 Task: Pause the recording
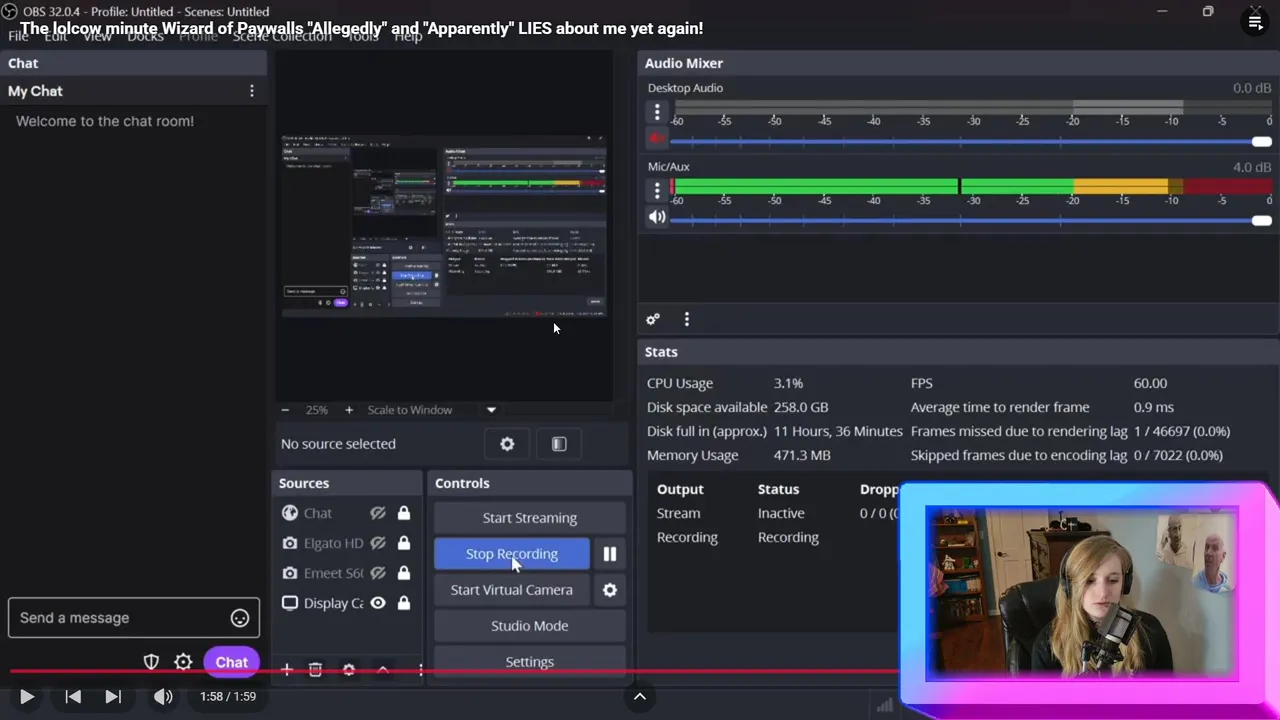point(610,554)
